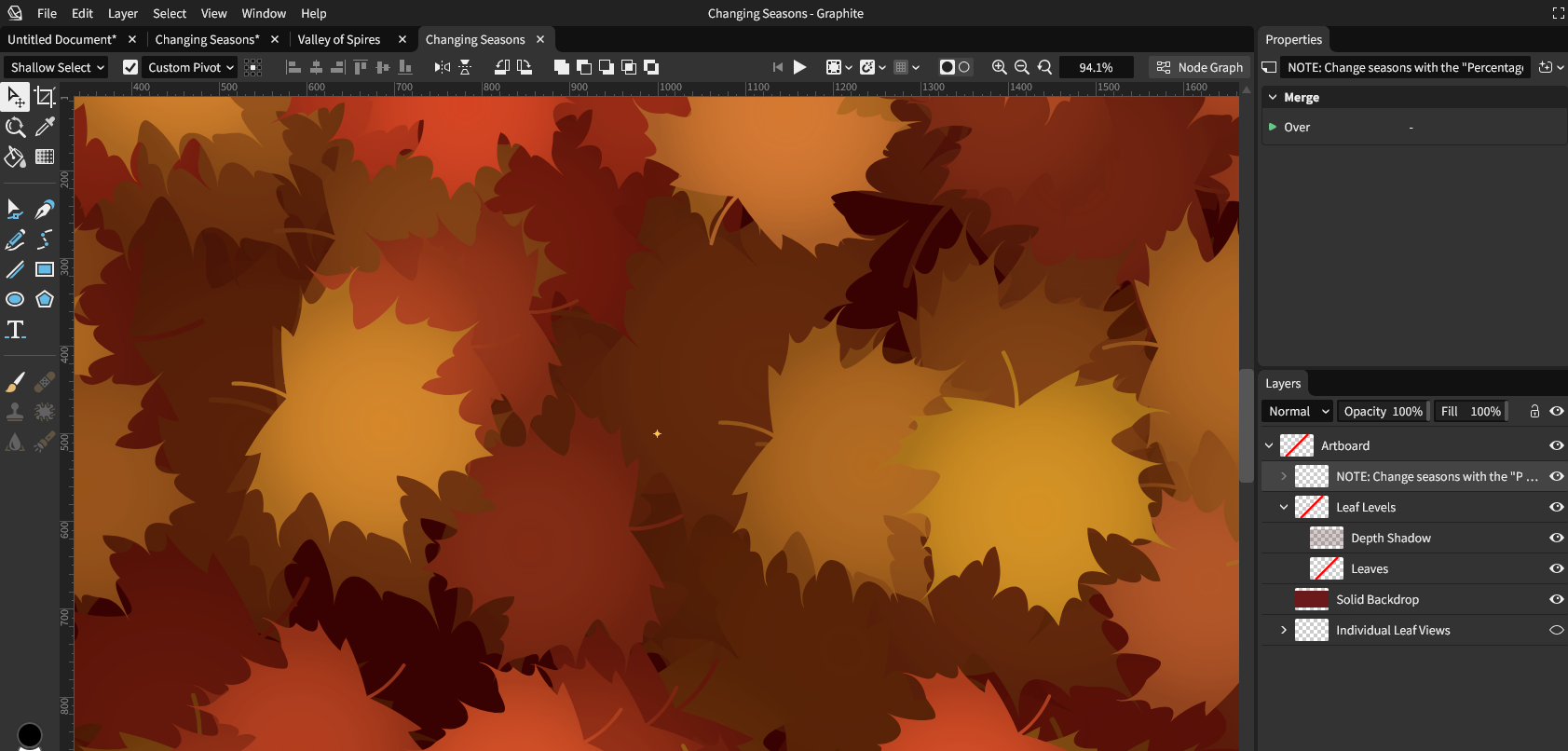1568x751 pixels.
Task: Show the Individual Leaf Views layer
Action: coord(1556,630)
